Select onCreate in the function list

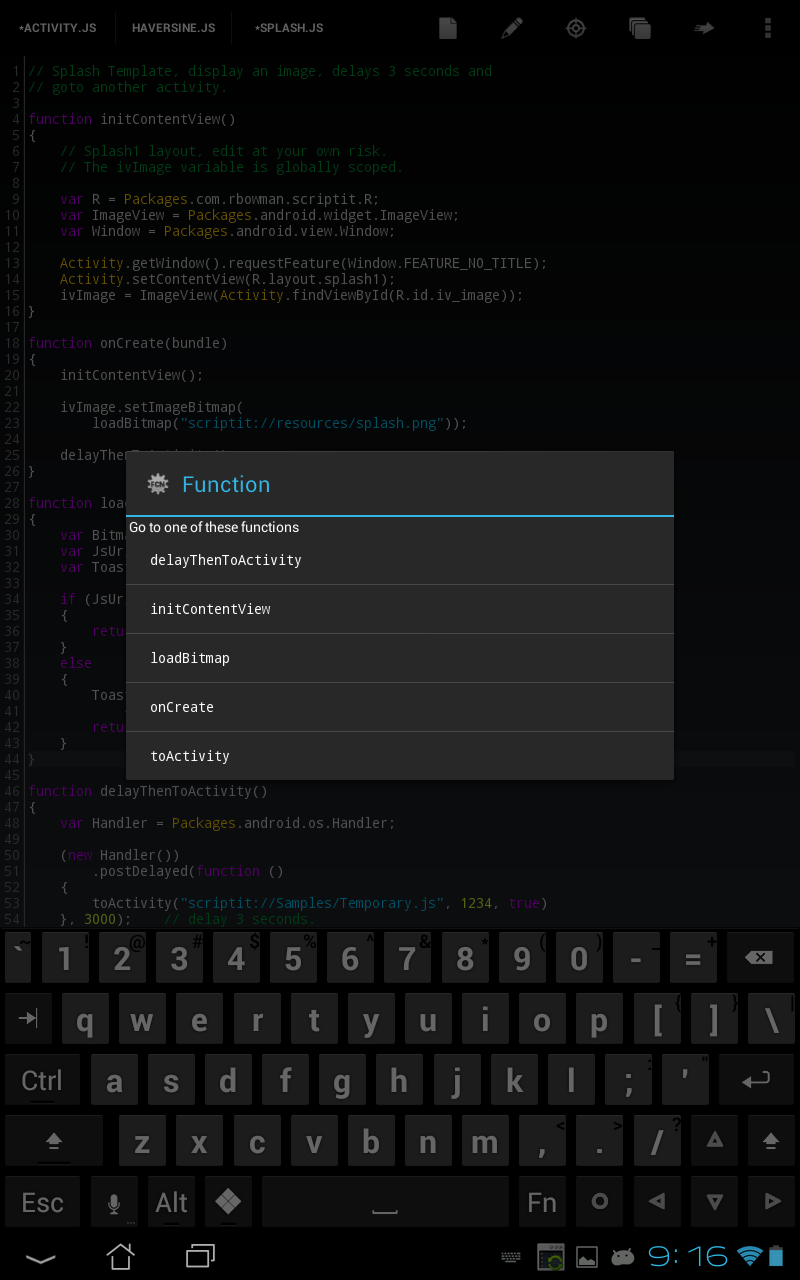click(x=181, y=707)
